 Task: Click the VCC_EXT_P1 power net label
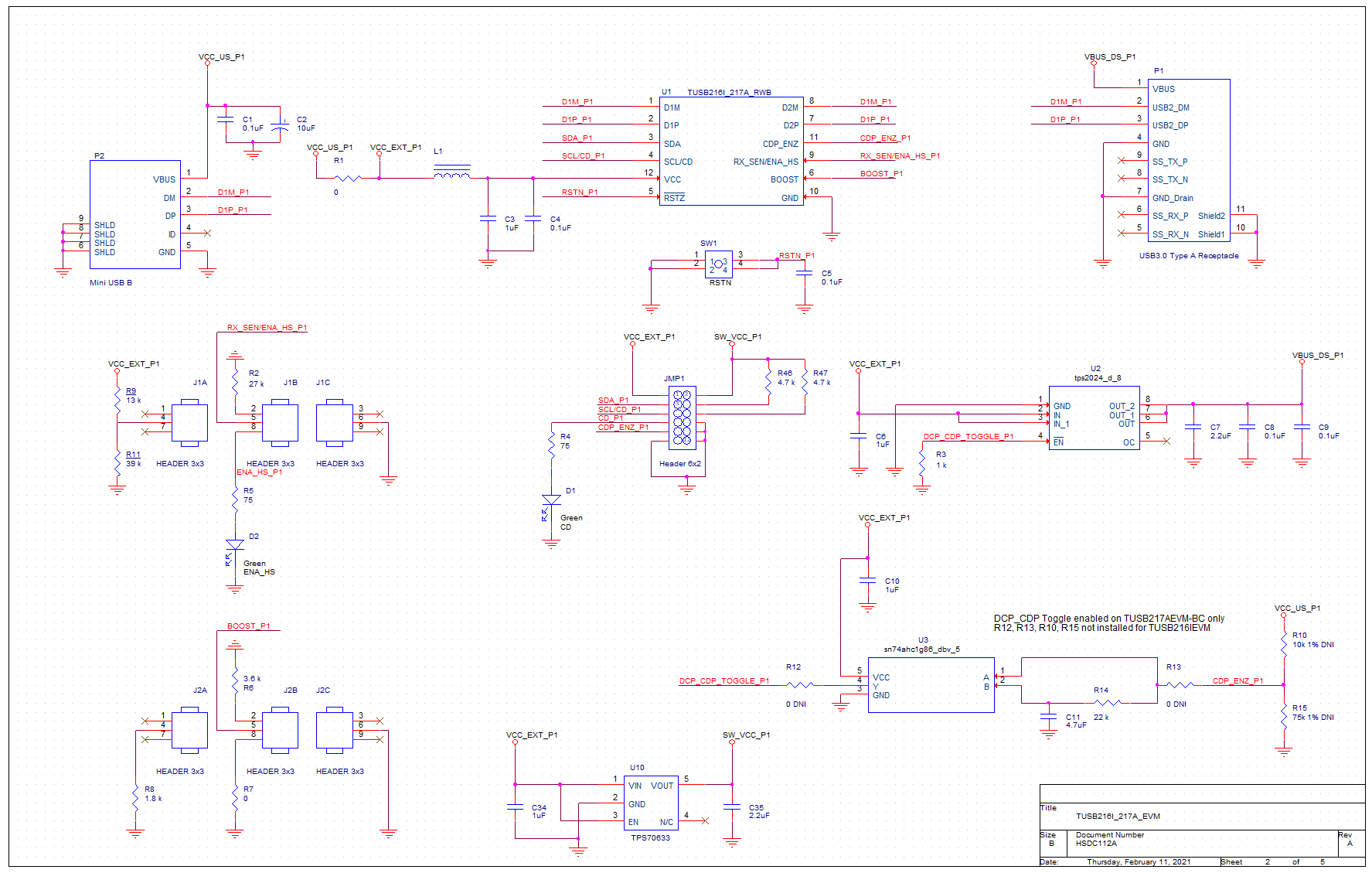[x=397, y=145]
